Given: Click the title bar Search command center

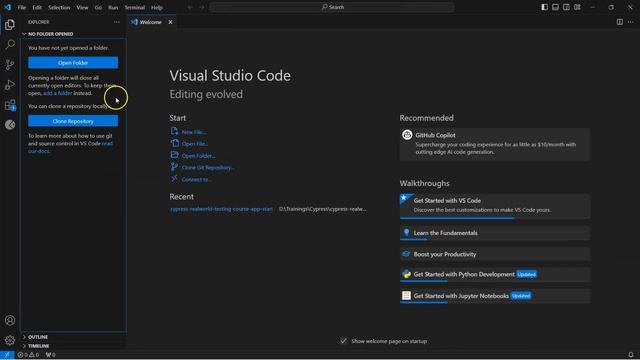Looking at the screenshot, I should click(x=332, y=7).
